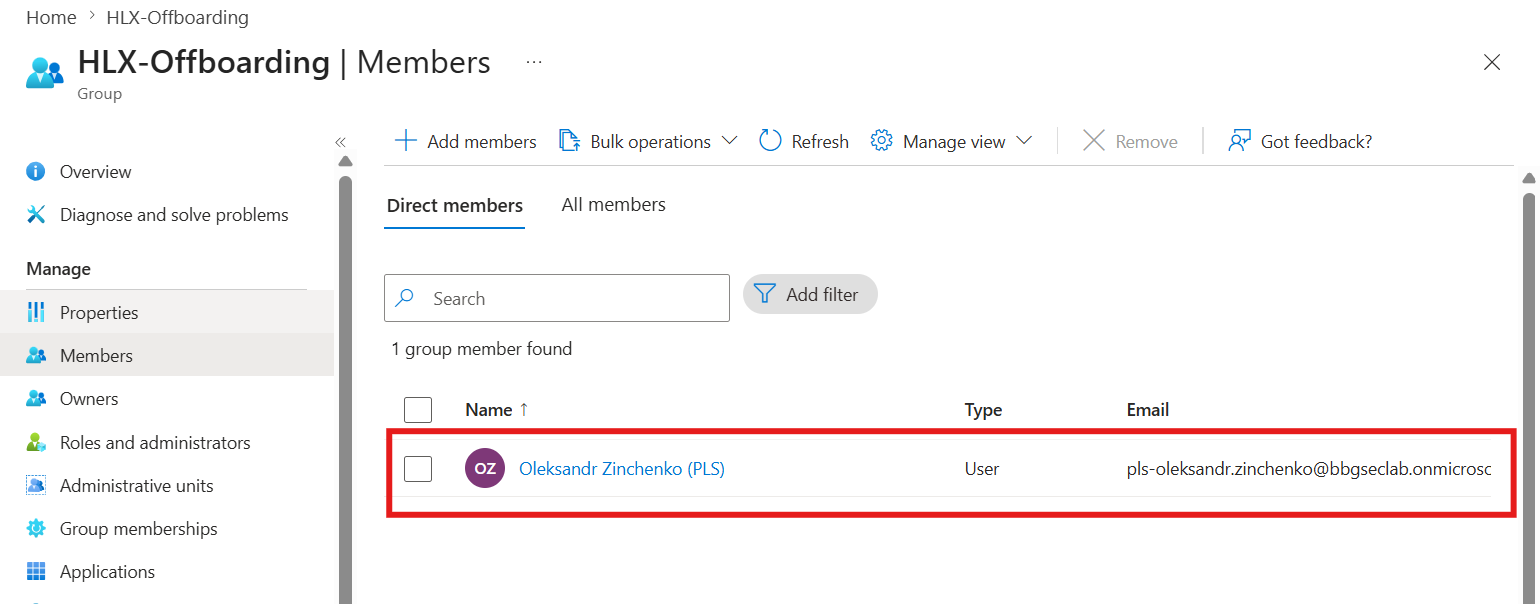Screen dimensions: 1540x604
Task: Refresh the member list
Action: 804,142
